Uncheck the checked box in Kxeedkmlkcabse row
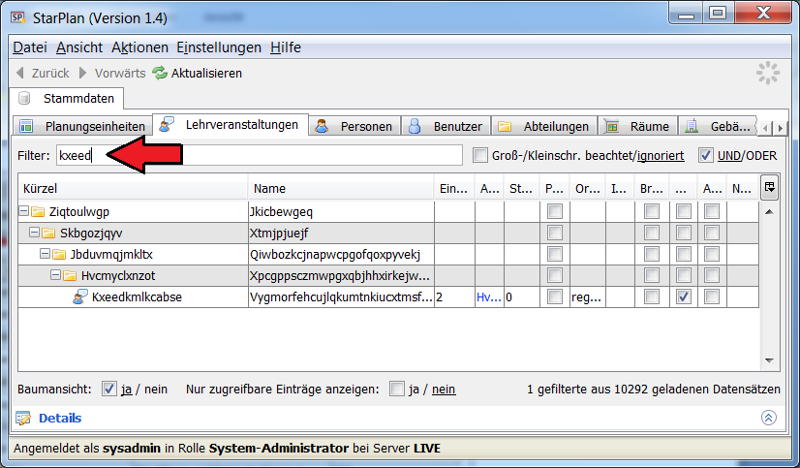This screenshot has width=800, height=468. coord(684,297)
